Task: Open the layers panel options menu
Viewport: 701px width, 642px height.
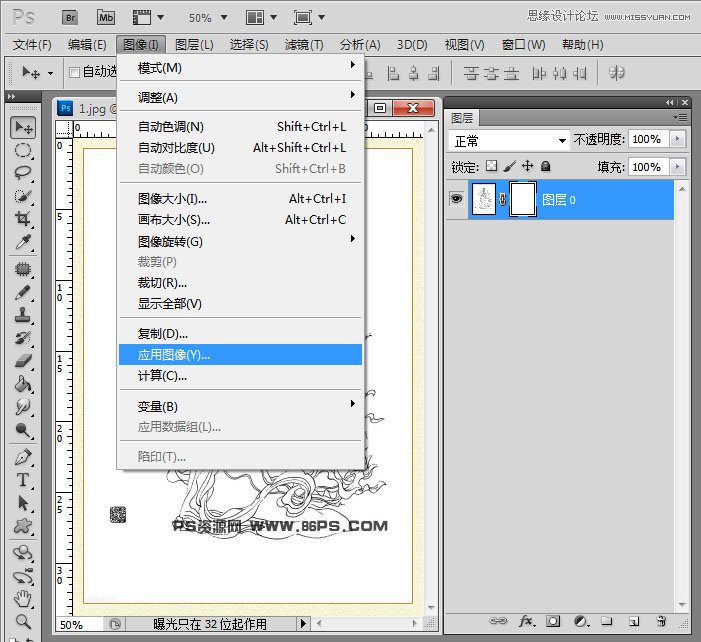Action: click(680, 118)
